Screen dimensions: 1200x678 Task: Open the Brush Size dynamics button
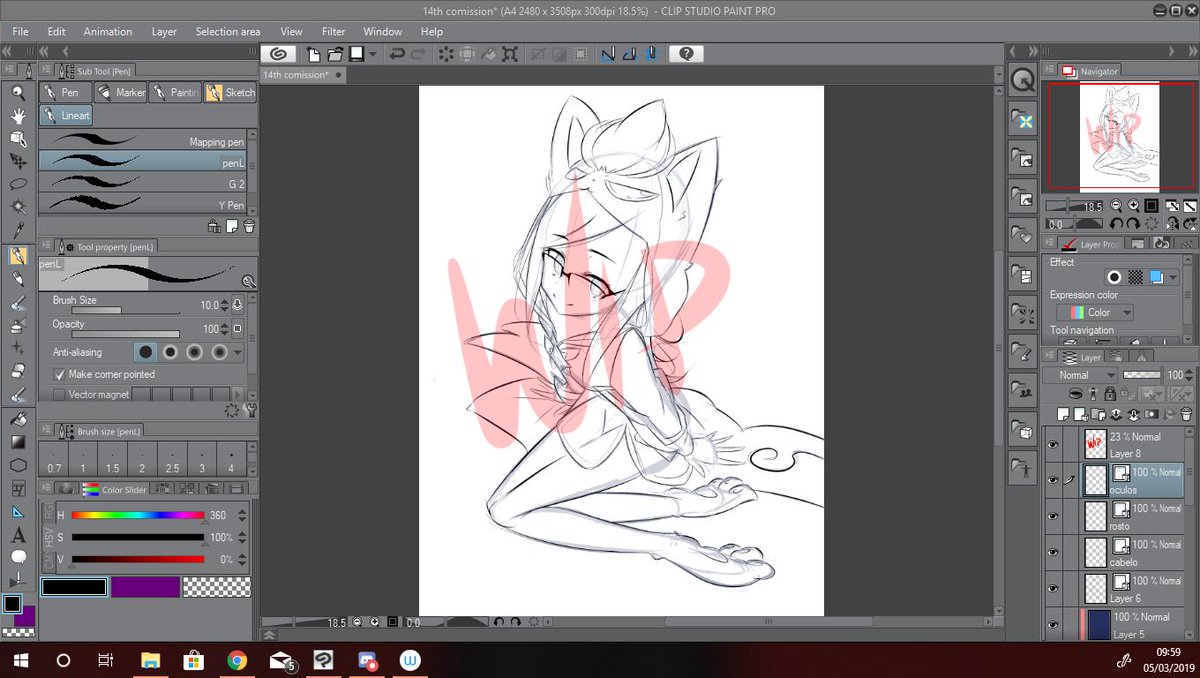click(x=238, y=304)
